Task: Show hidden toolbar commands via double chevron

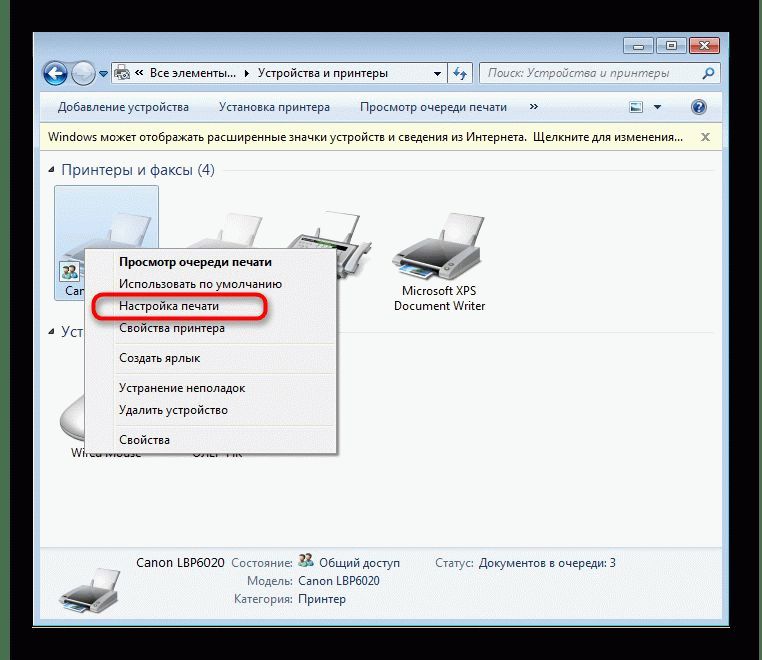Action: pos(533,107)
